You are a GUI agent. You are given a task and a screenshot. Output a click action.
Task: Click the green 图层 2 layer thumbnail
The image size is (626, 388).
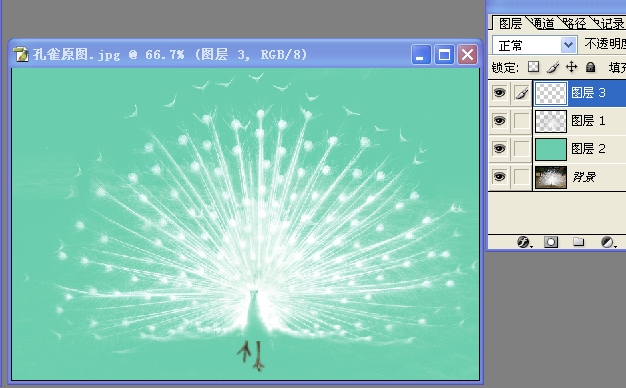[551, 149]
